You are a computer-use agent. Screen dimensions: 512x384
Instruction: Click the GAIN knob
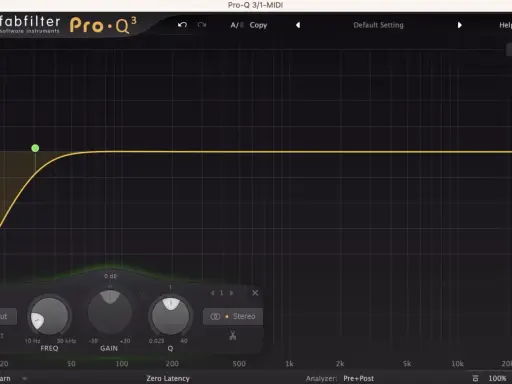(x=110, y=312)
